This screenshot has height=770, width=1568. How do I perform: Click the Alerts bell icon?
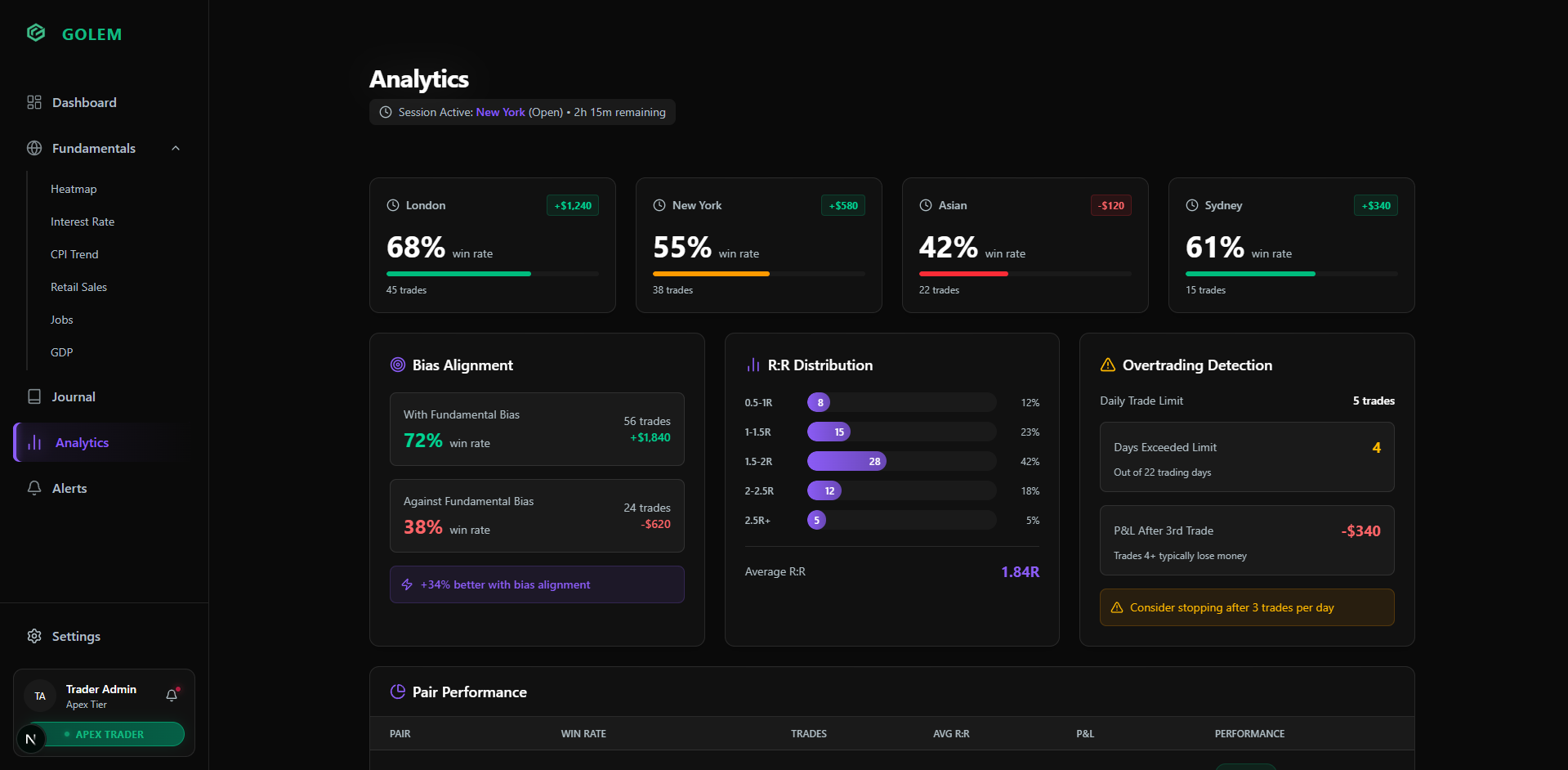point(34,488)
